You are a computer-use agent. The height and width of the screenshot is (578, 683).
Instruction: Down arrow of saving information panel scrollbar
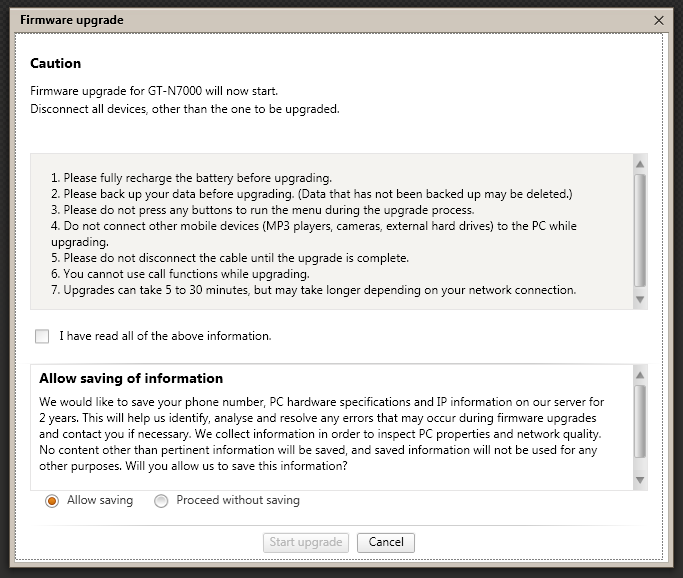tap(640, 481)
